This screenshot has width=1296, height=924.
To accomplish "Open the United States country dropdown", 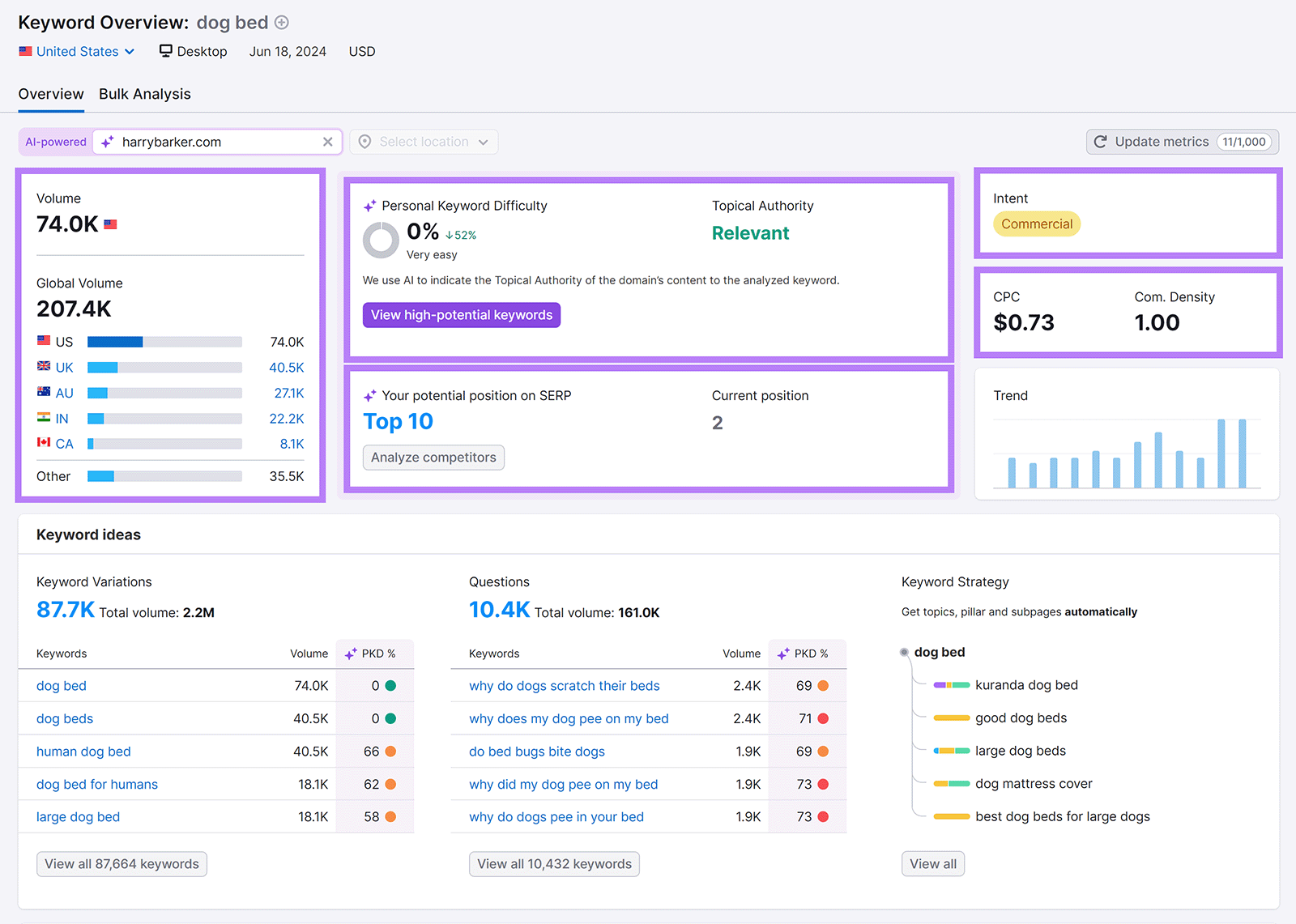I will tap(77, 51).
